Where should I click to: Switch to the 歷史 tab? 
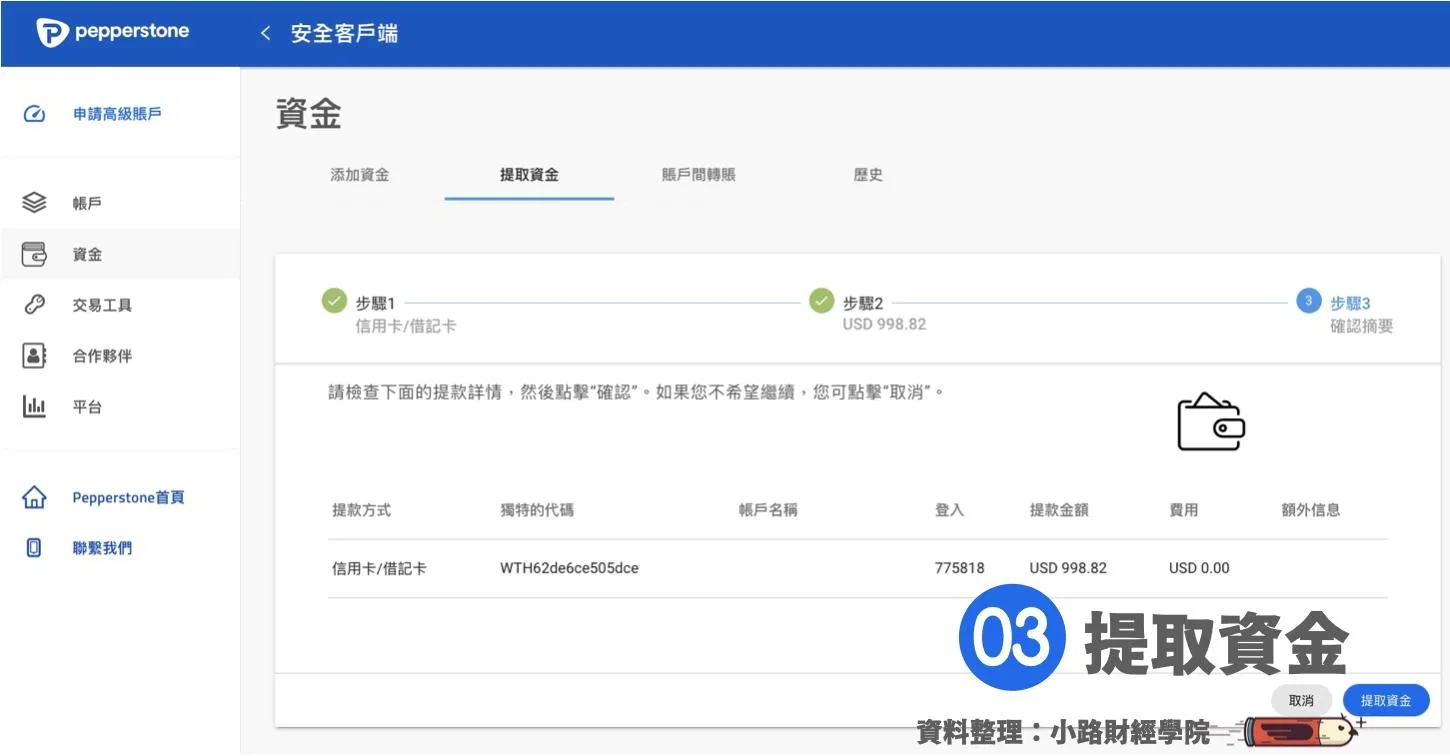pyautogui.click(x=868, y=175)
